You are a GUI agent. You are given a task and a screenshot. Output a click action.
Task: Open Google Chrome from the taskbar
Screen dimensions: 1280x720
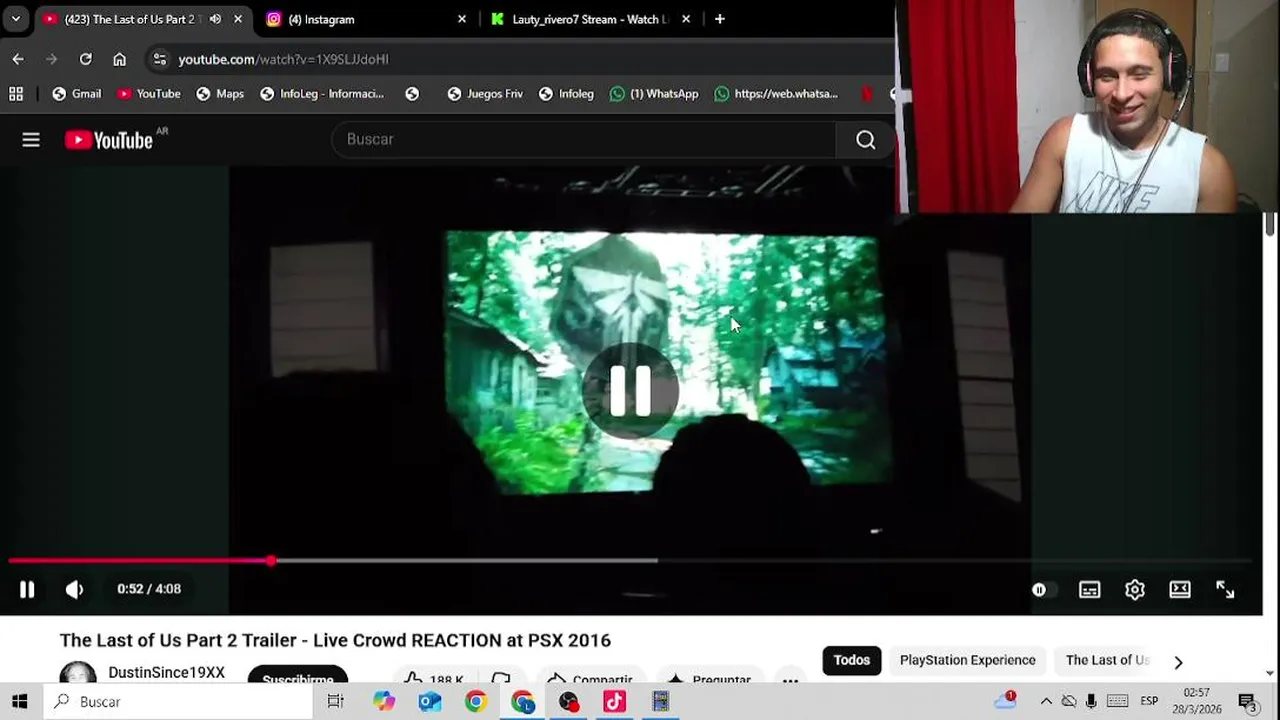[476, 702]
